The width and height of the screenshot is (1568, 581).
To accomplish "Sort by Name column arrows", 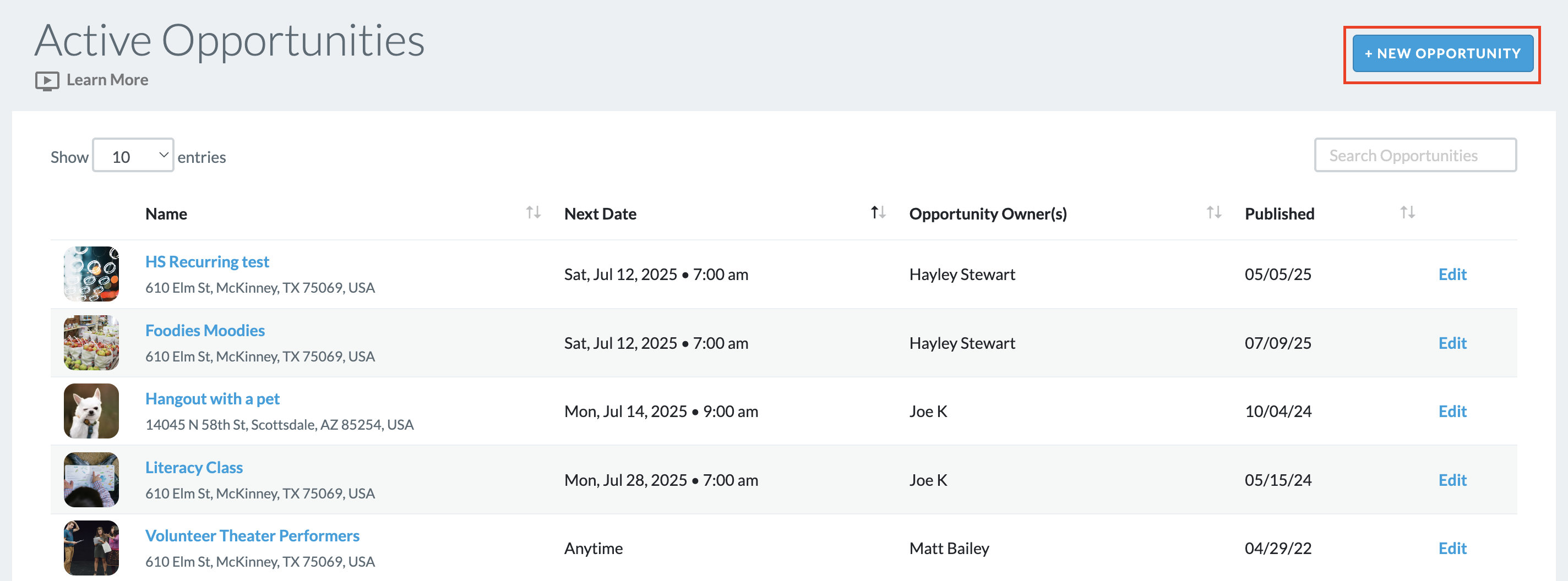I will click(533, 212).
